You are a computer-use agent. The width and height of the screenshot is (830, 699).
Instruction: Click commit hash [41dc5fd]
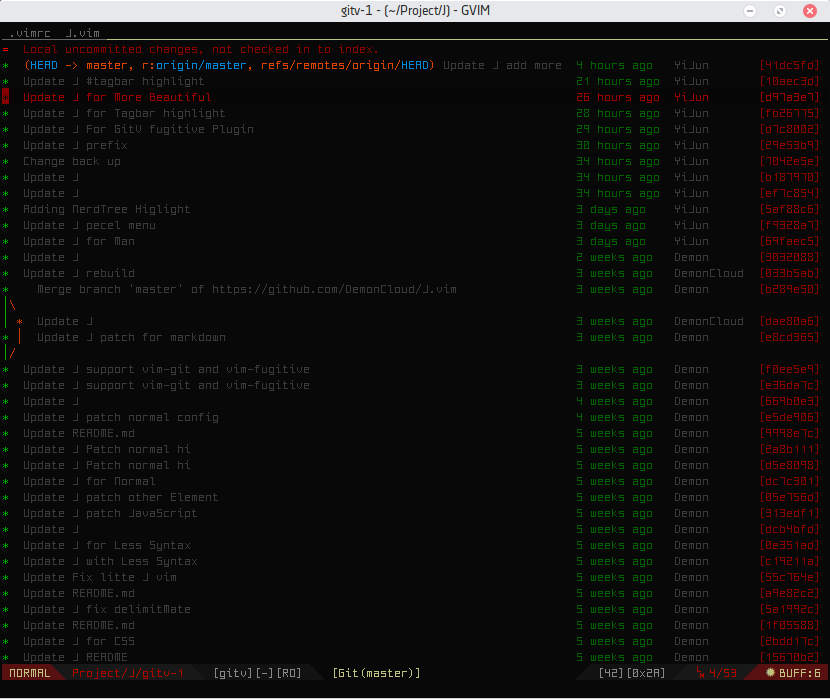pos(789,65)
